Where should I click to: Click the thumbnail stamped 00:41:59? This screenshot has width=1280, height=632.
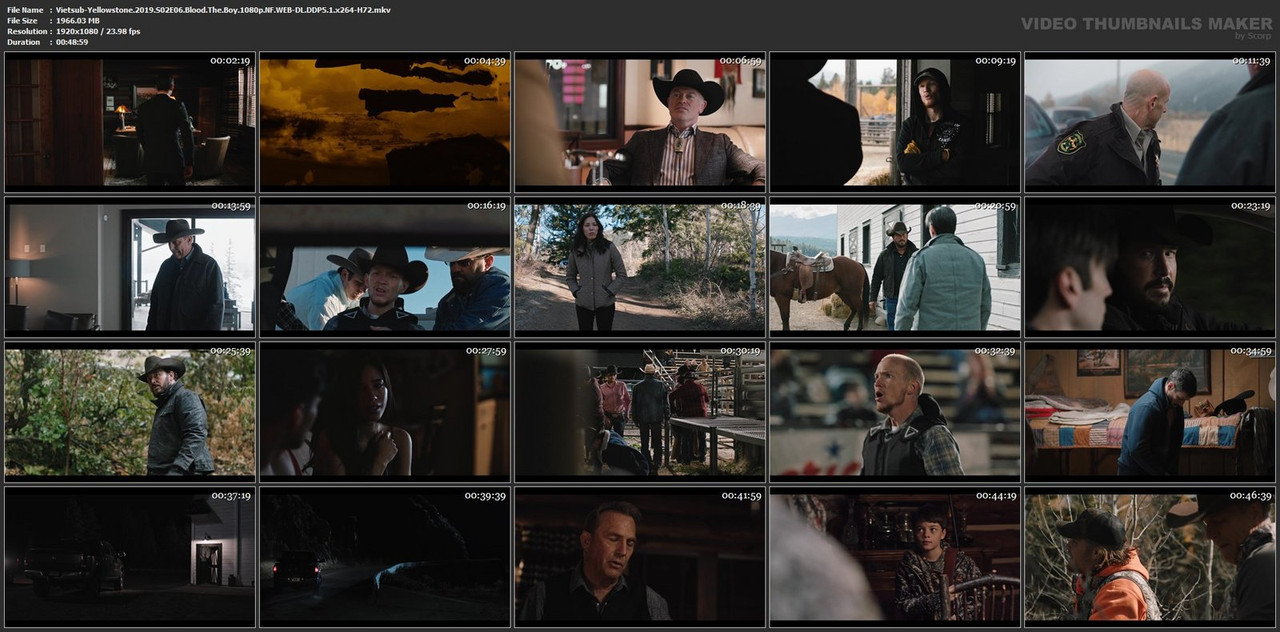pos(640,557)
